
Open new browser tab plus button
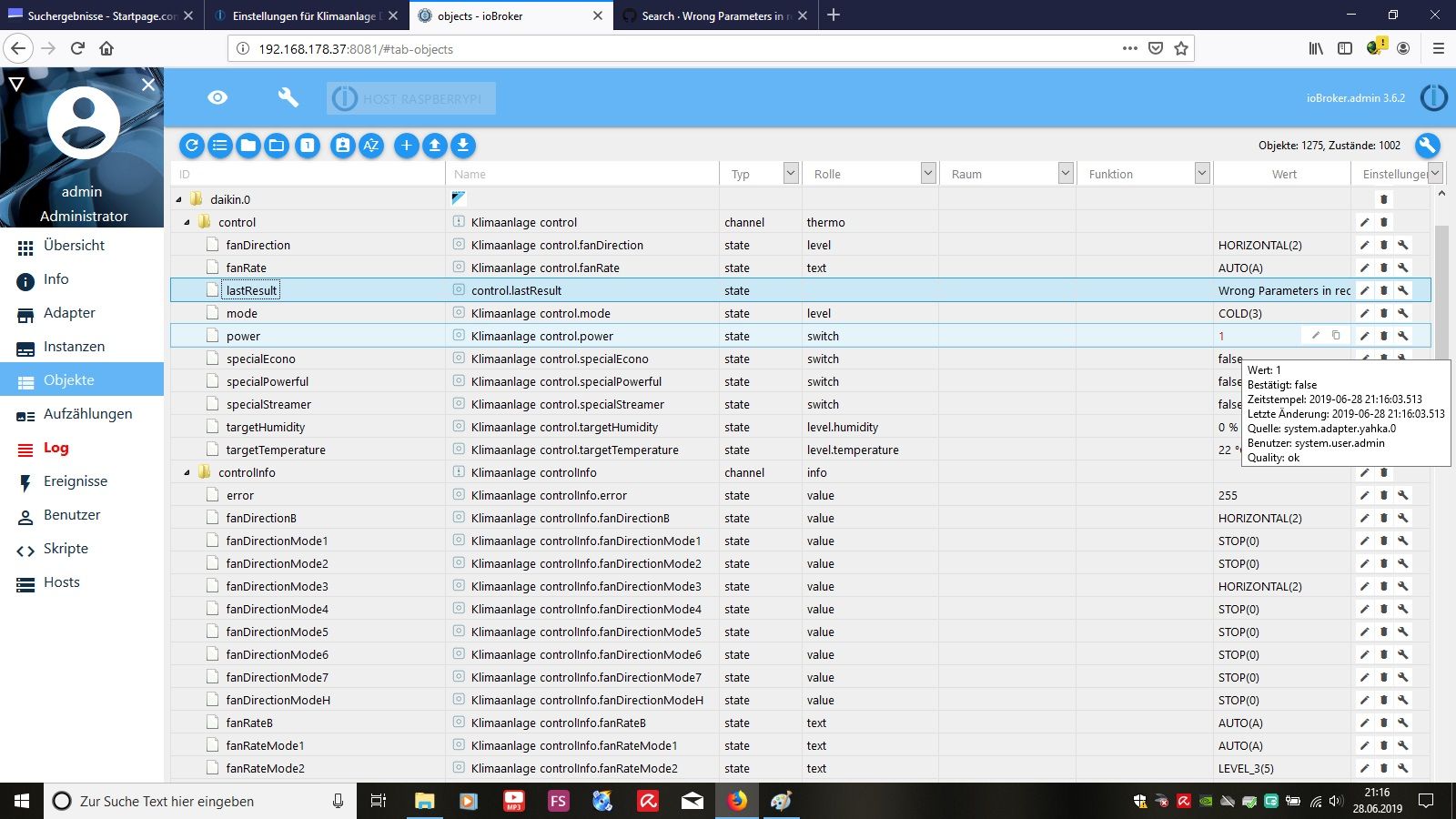[x=834, y=15]
